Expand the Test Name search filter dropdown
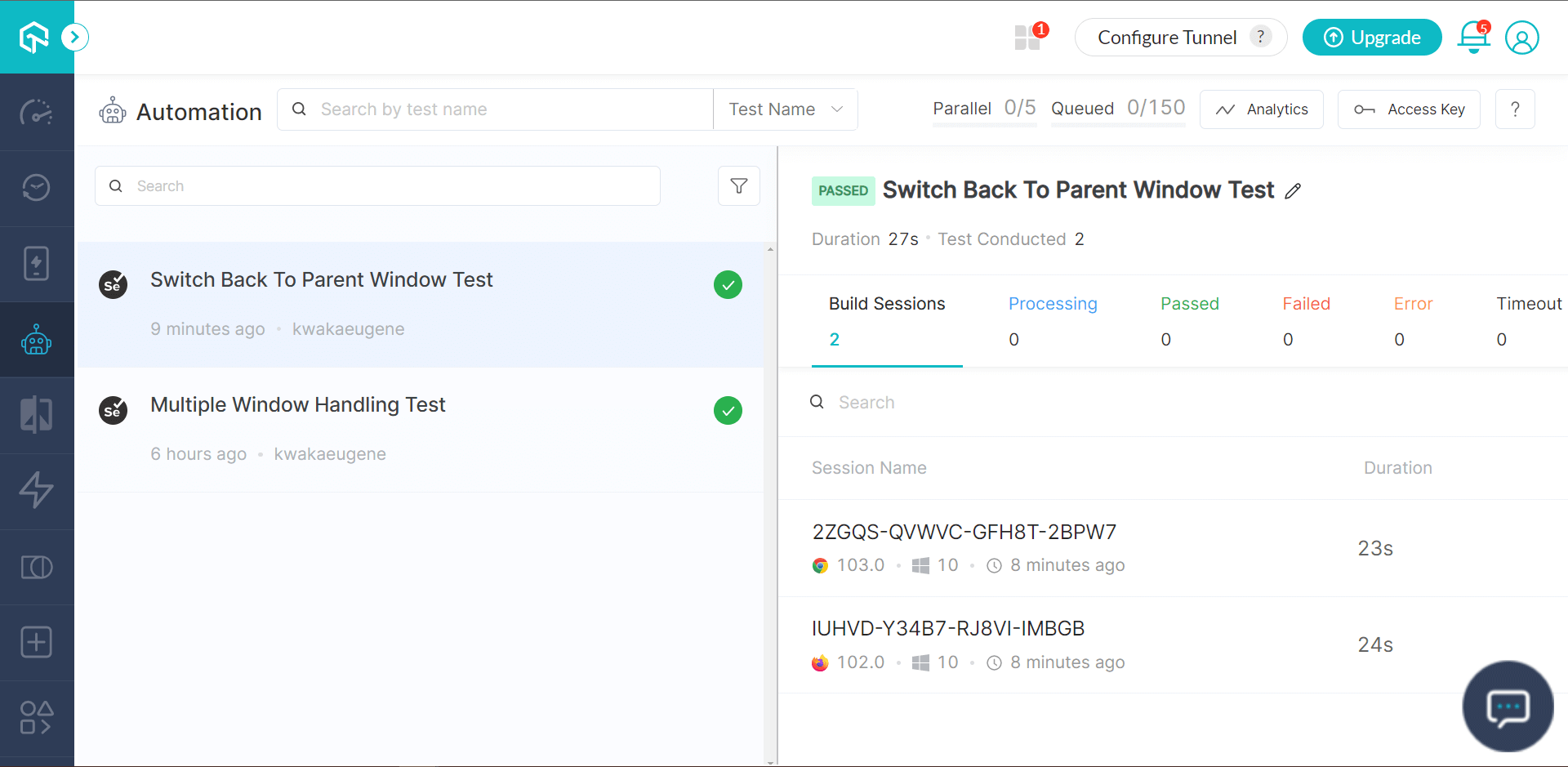Viewport: 1568px width, 767px height. coord(784,109)
